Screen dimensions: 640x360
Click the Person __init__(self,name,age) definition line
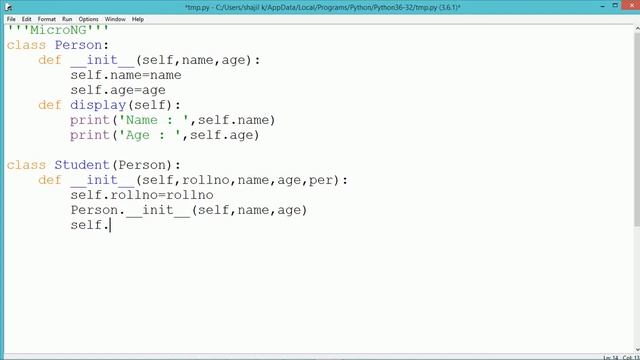(x=149, y=60)
